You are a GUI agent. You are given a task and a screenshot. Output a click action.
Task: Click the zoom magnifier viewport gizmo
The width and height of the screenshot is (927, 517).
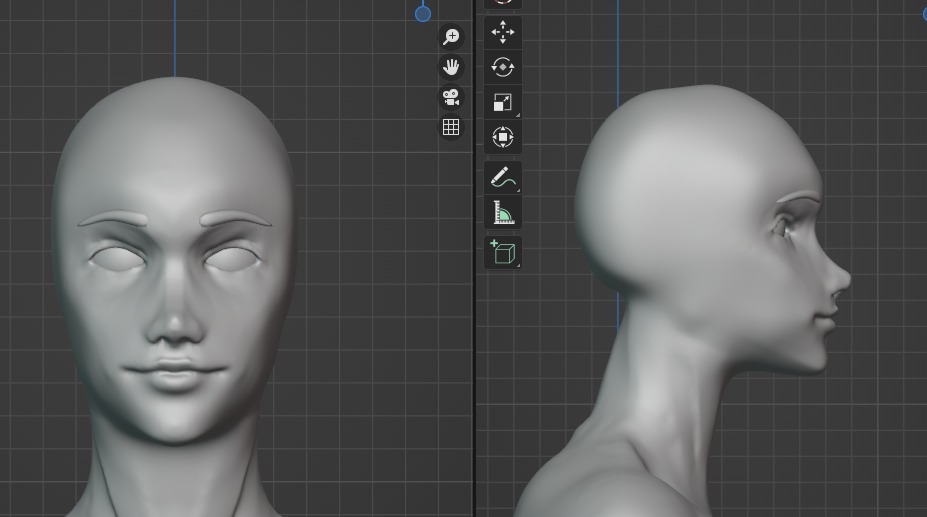451,37
